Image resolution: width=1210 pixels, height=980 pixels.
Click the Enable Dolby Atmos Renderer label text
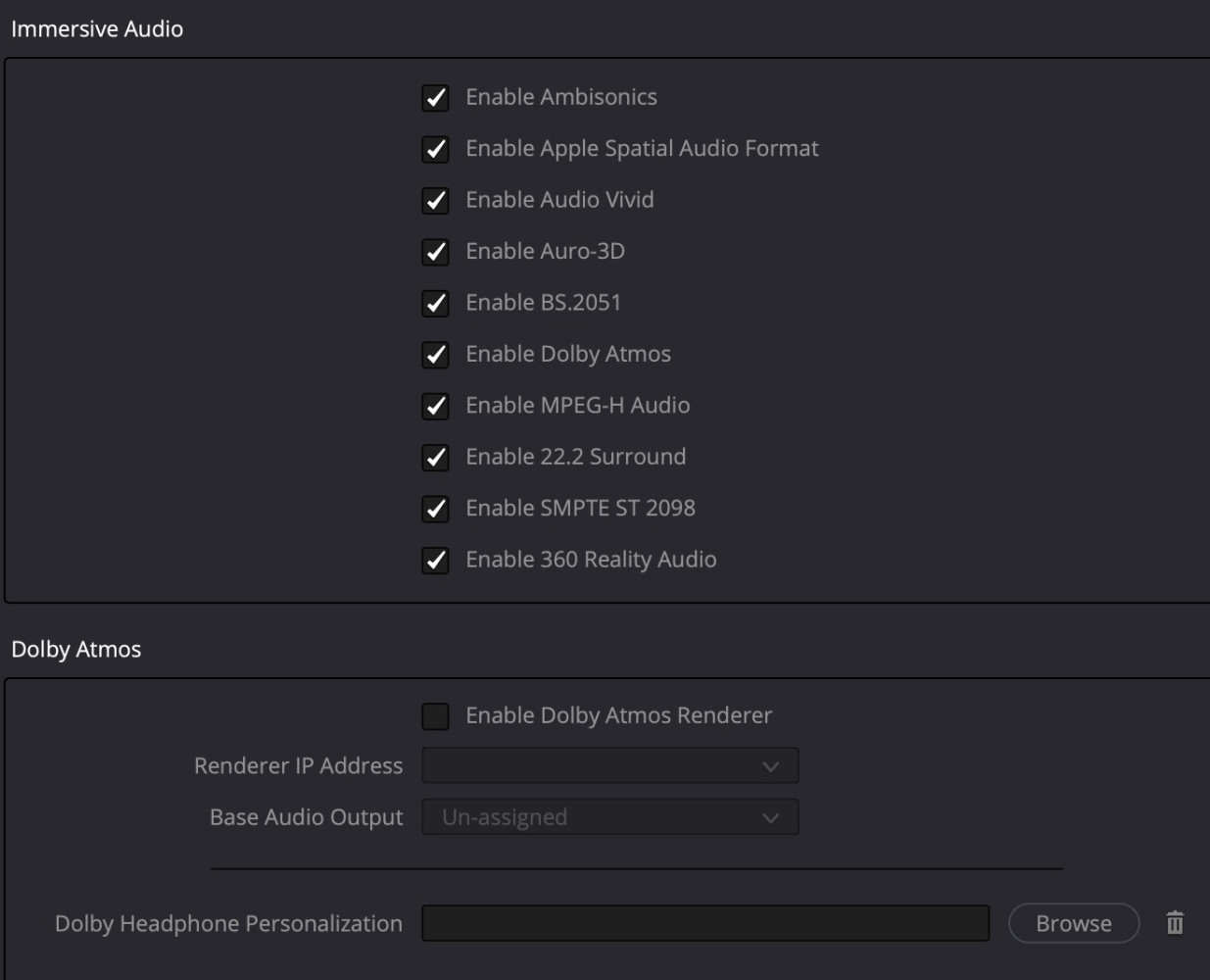618,715
